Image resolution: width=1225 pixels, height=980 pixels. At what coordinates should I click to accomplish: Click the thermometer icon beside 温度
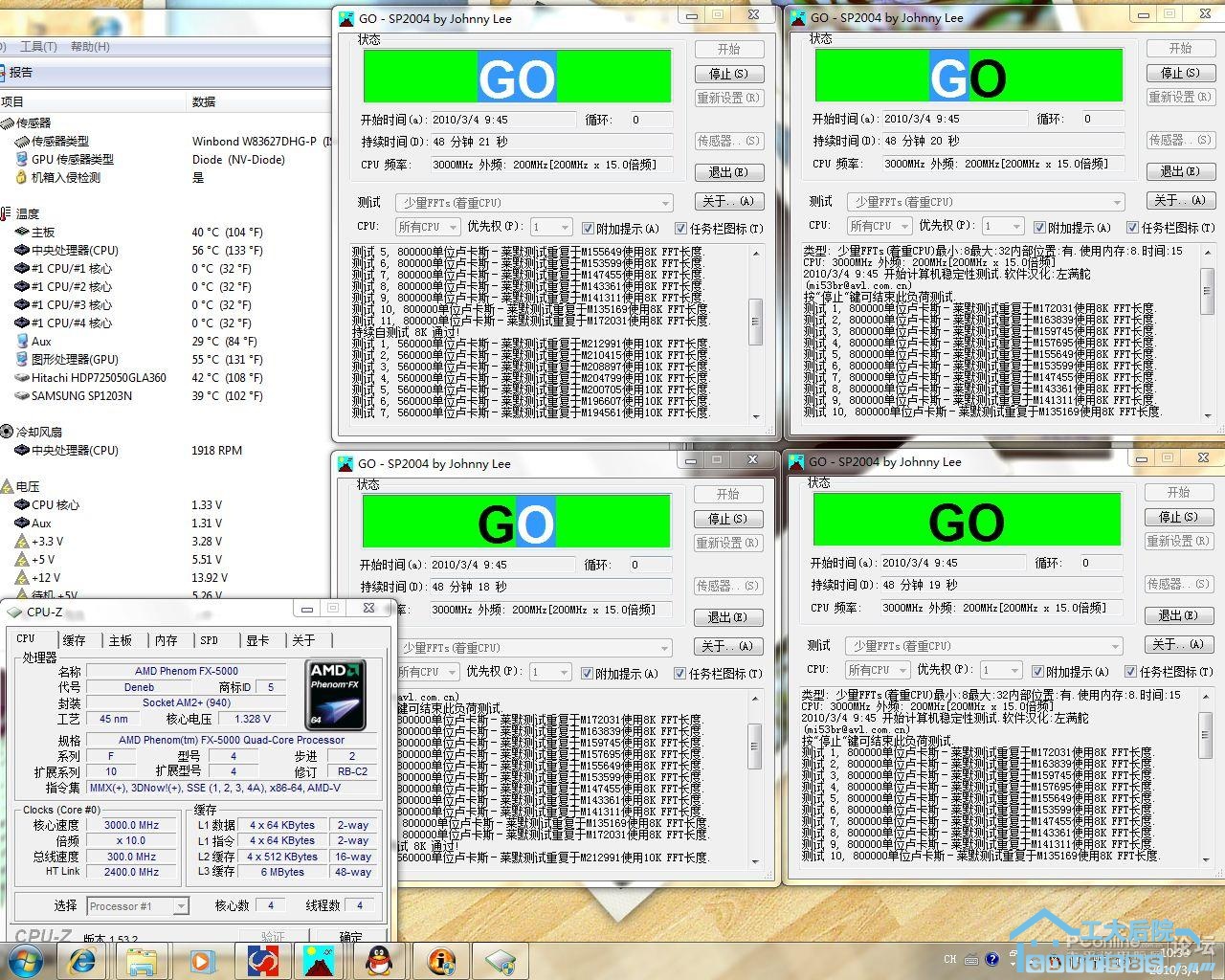(7, 213)
